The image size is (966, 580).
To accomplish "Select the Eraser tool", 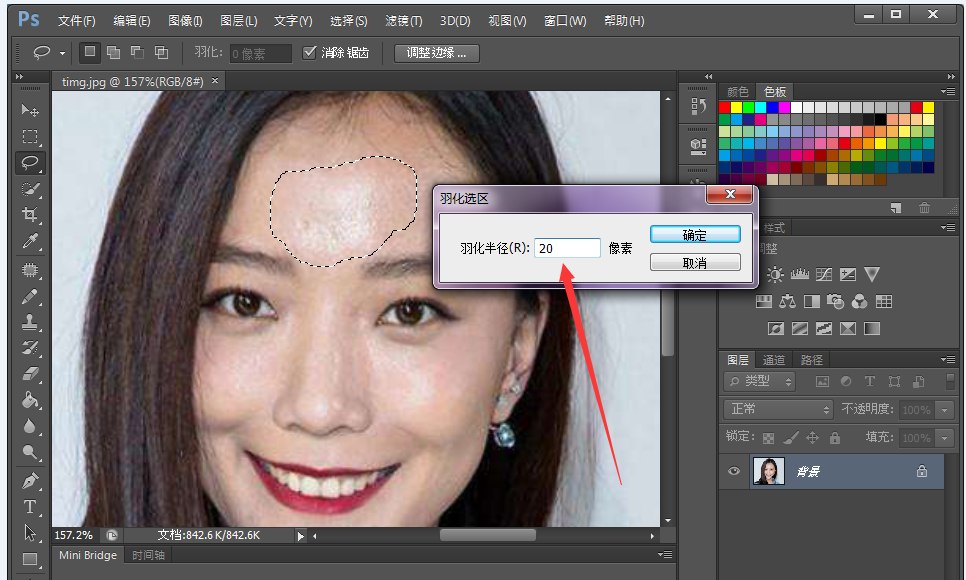I will [x=30, y=374].
